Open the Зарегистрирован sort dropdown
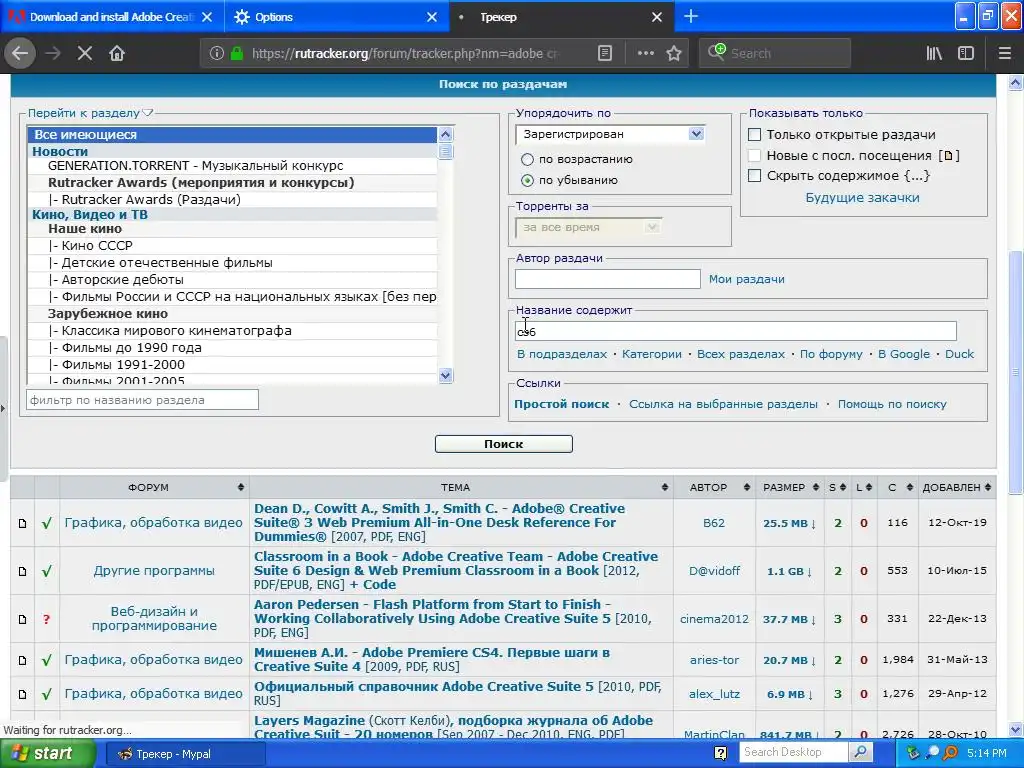Screen dimensions: 1024x768 click(x=610, y=134)
